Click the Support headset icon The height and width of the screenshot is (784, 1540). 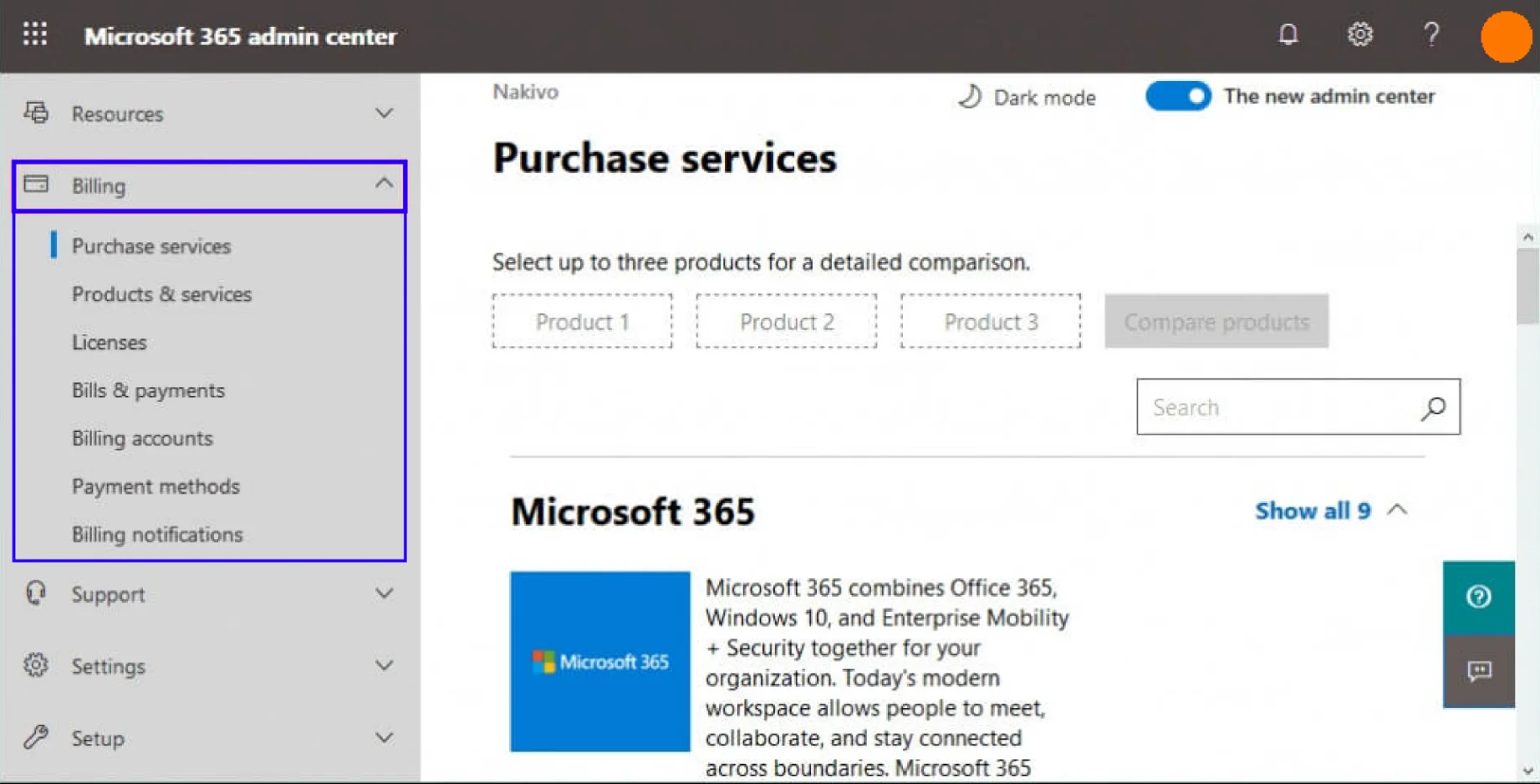point(36,593)
